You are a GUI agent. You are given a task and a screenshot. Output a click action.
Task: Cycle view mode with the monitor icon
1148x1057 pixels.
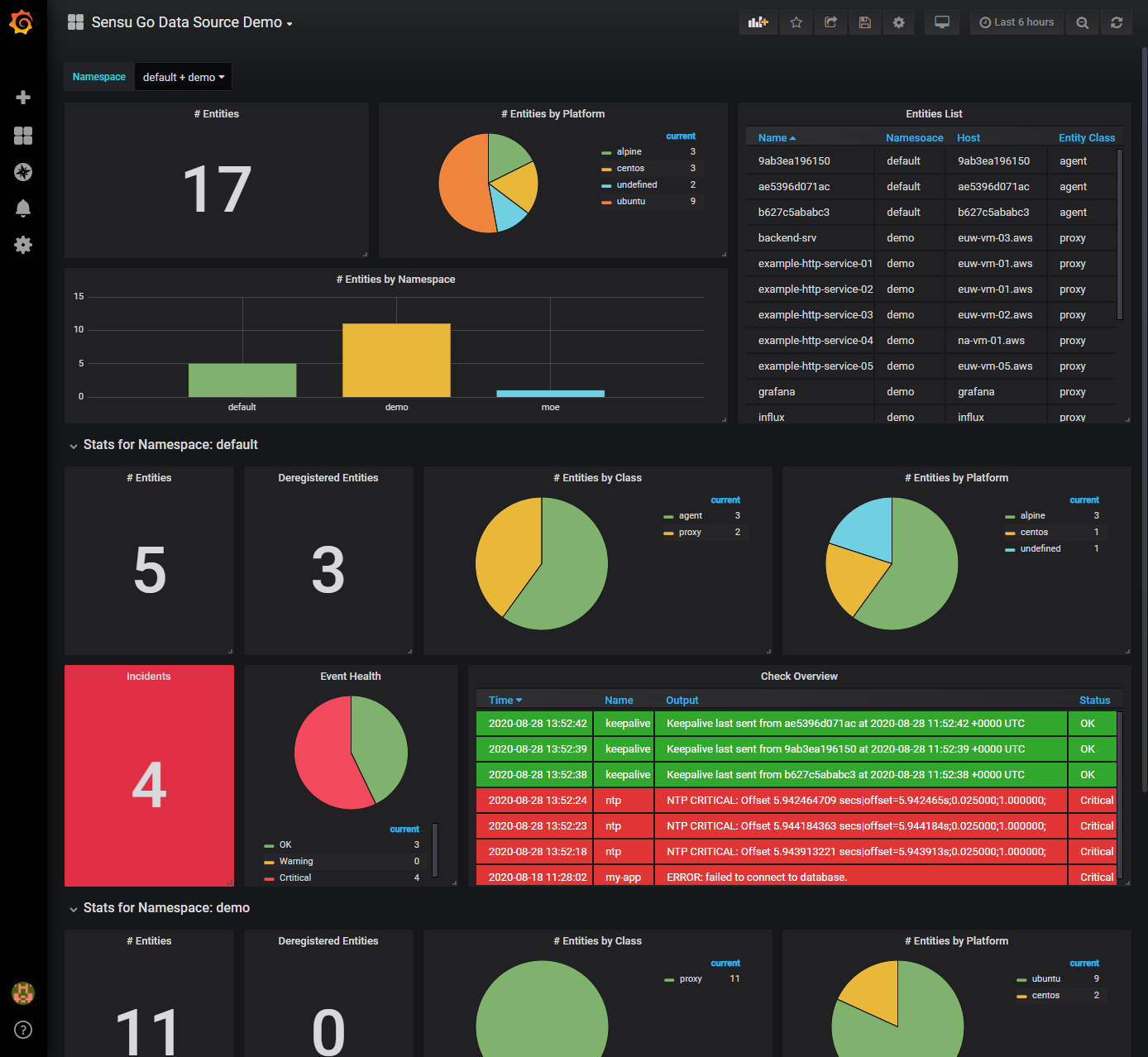click(942, 22)
